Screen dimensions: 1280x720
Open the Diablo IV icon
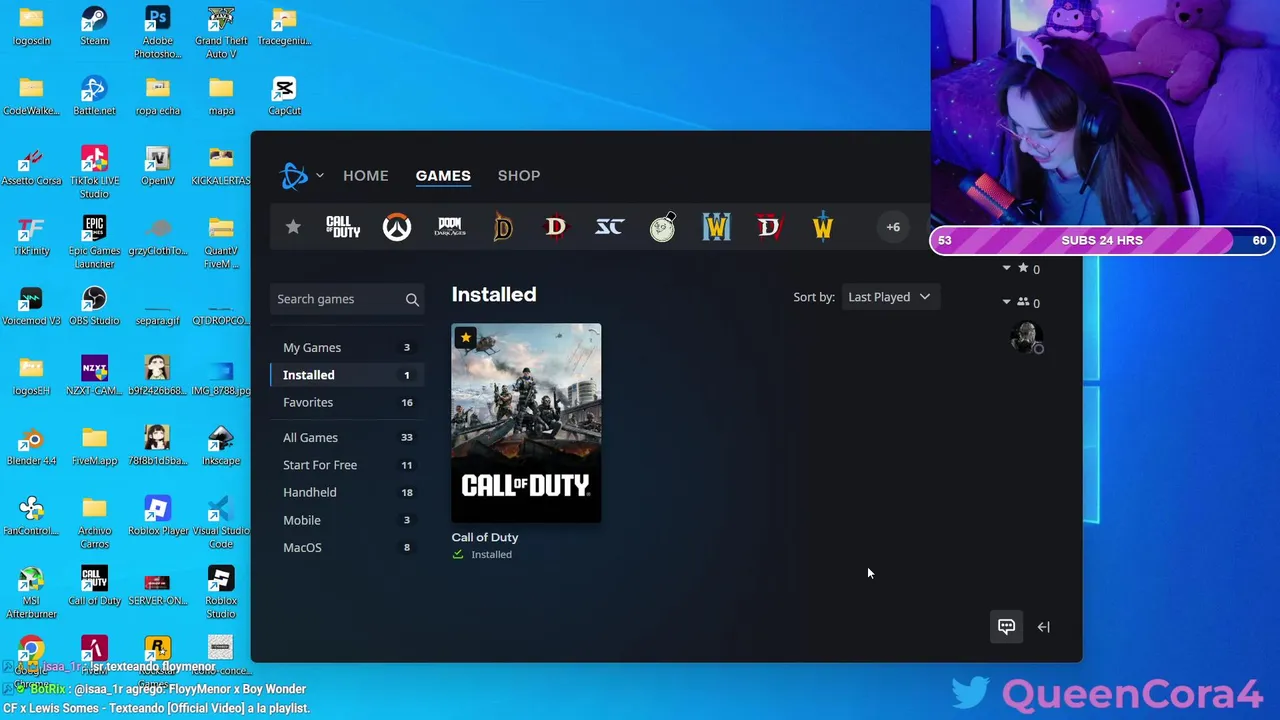click(x=769, y=227)
